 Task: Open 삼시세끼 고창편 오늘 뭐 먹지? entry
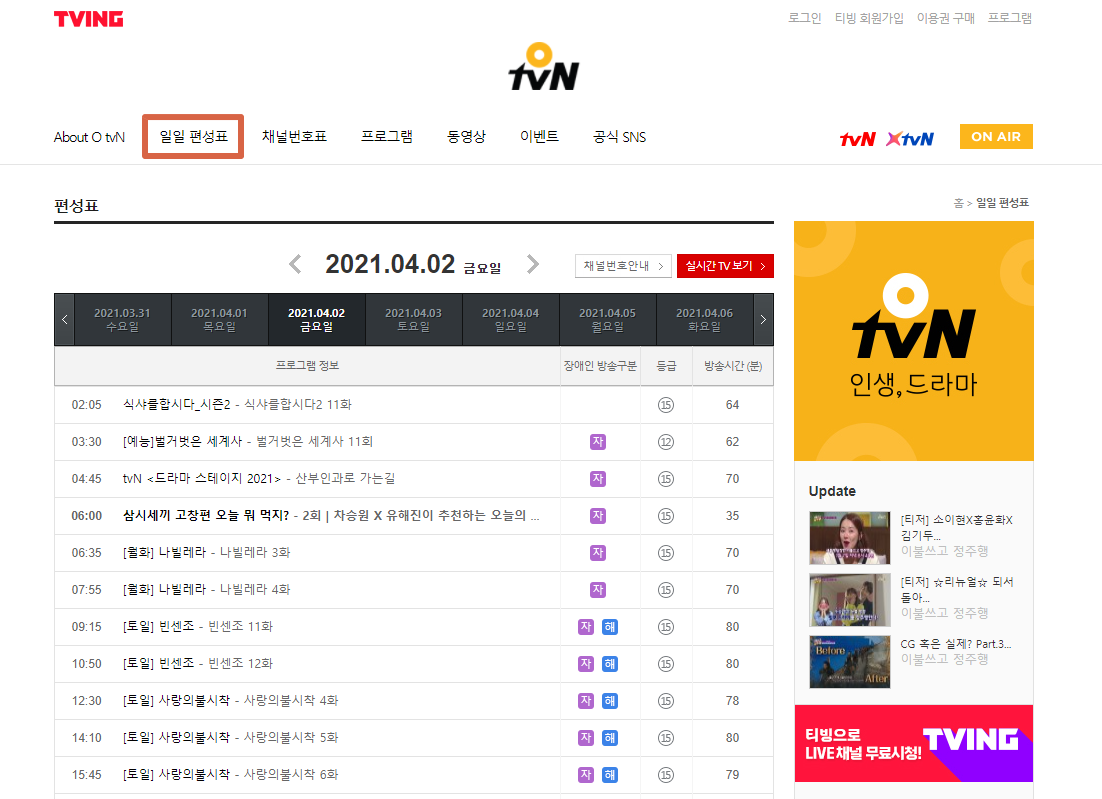[x=331, y=516]
